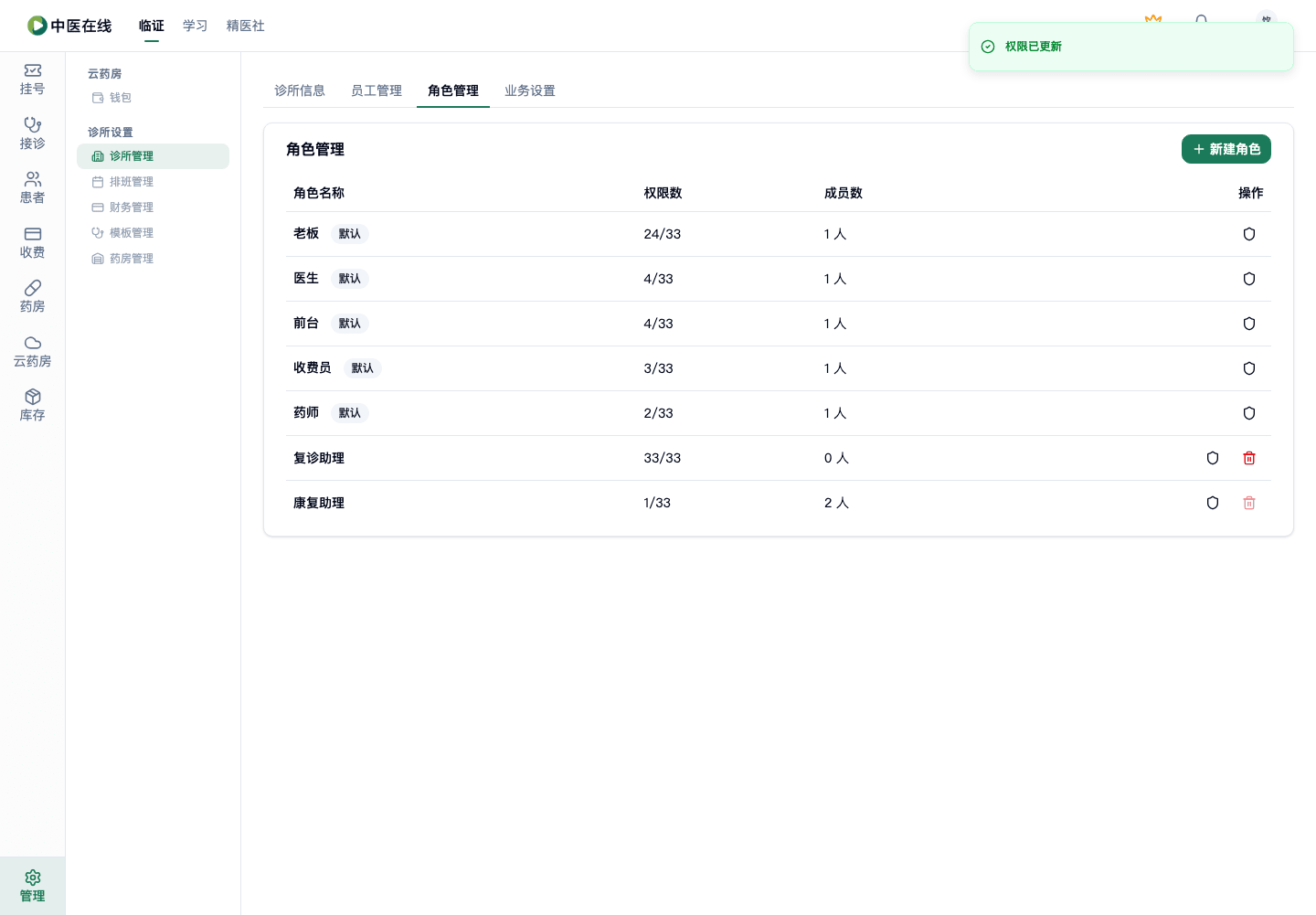Open 药房管理 in the side menu
The height and width of the screenshot is (915, 1316).
pos(153,259)
